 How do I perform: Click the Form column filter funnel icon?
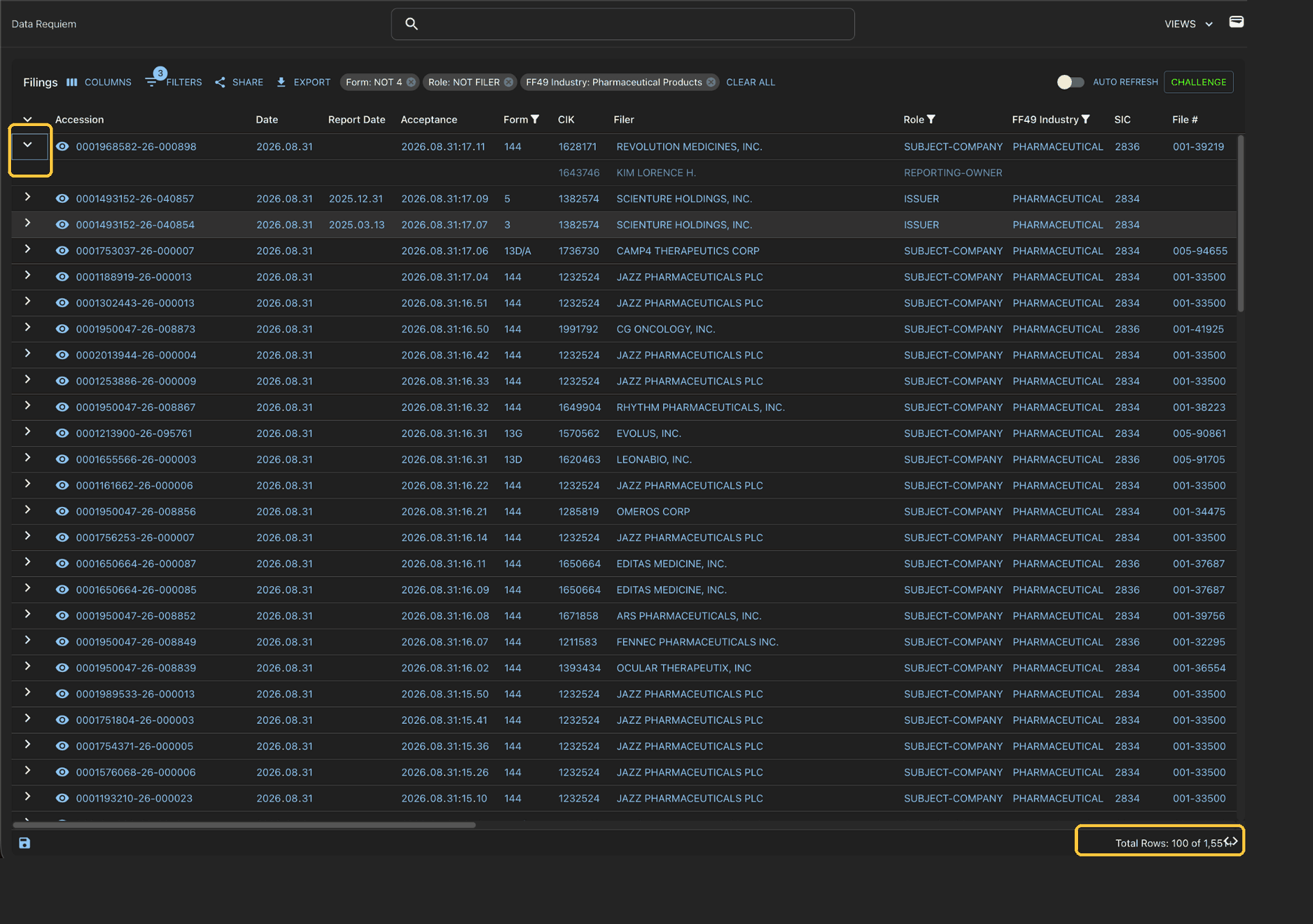click(535, 119)
